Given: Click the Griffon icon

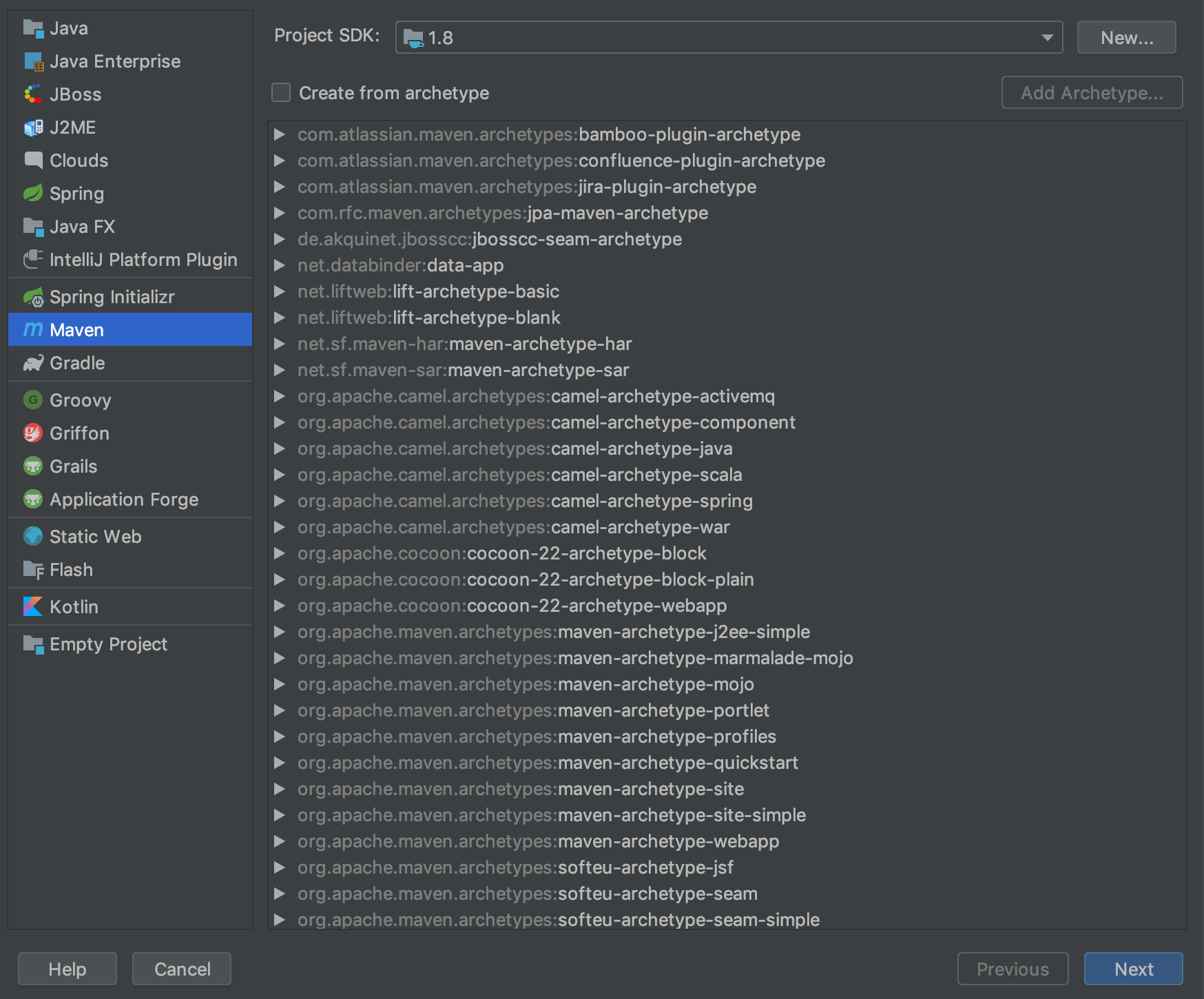Looking at the screenshot, I should click(33, 433).
